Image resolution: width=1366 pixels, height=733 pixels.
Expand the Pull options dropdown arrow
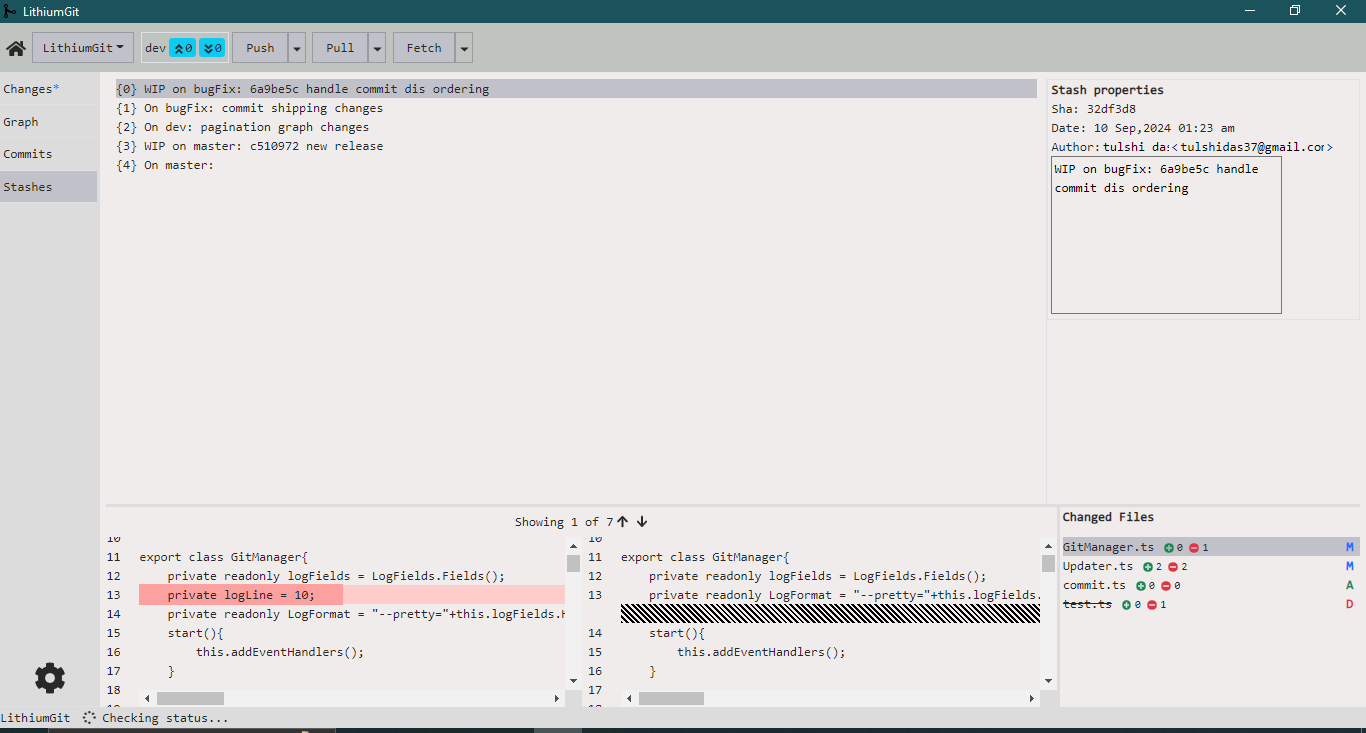coord(377,48)
